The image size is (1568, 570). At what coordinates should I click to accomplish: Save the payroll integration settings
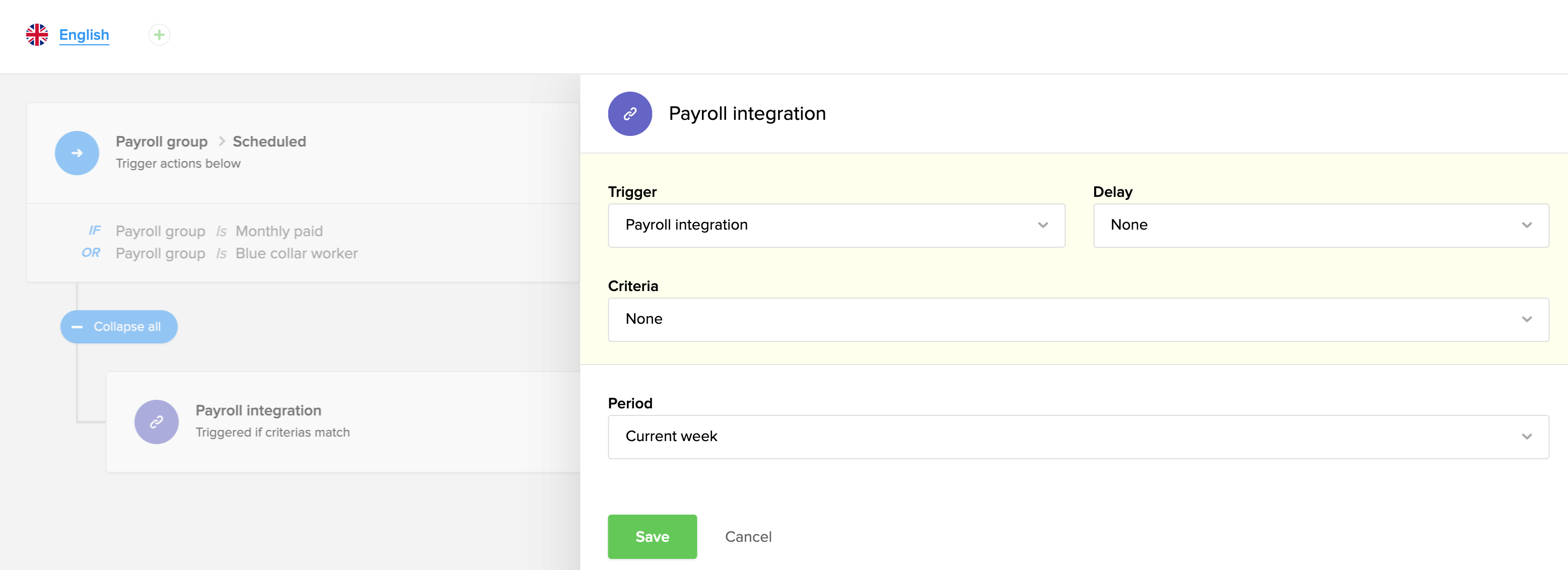(652, 536)
